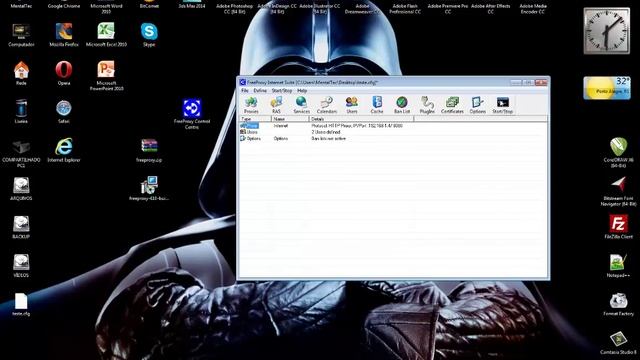Select the ARQUIVOS drive icon
This screenshot has height=360, width=640.
click(x=21, y=189)
